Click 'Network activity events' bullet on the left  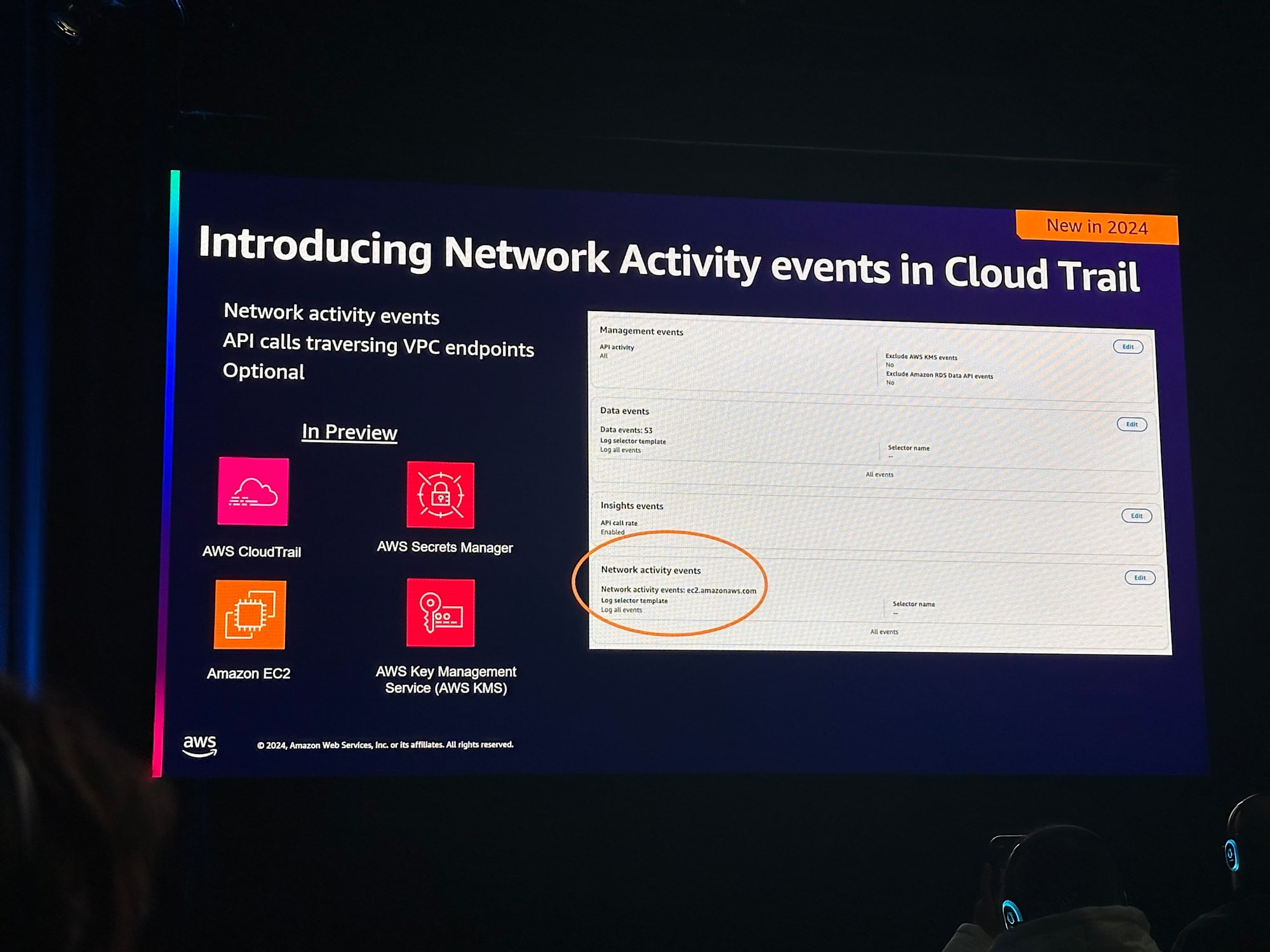point(331,314)
